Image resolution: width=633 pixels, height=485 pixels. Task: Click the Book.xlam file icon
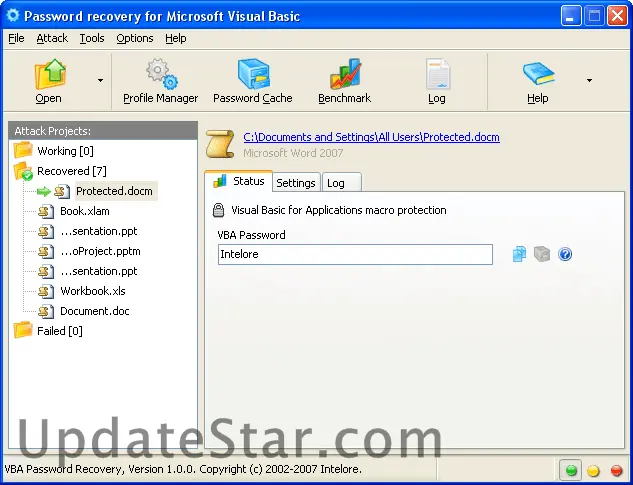pos(46,211)
